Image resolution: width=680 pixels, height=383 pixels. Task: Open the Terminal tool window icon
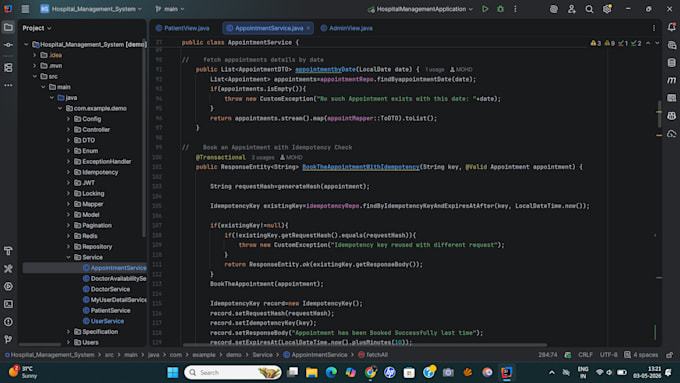(x=8, y=304)
